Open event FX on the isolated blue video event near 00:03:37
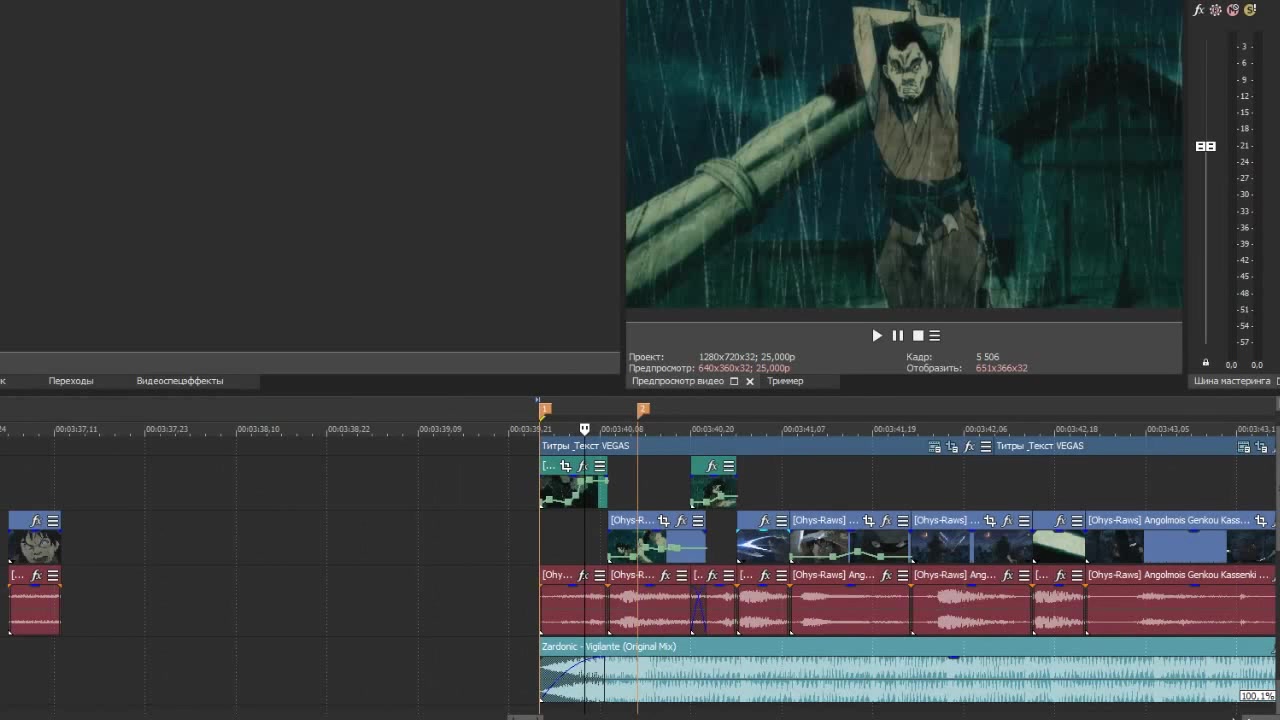1280x720 pixels. [36, 521]
